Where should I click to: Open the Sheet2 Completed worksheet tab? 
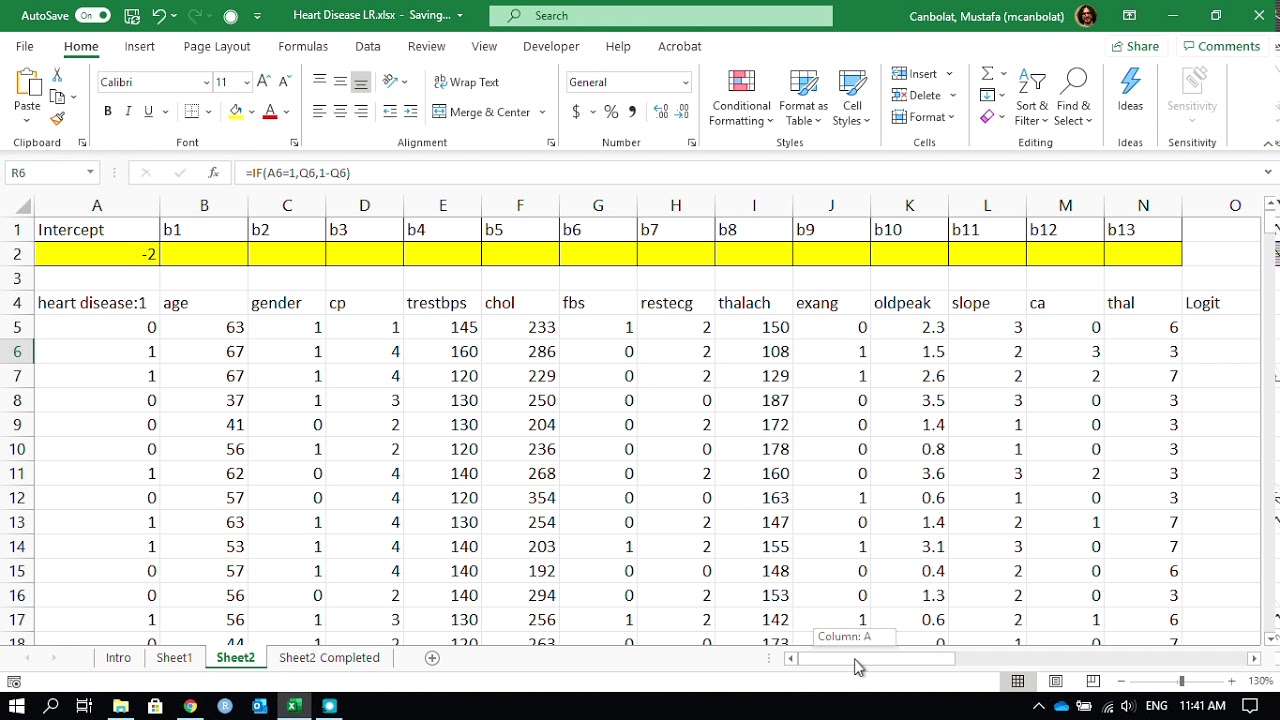point(329,658)
